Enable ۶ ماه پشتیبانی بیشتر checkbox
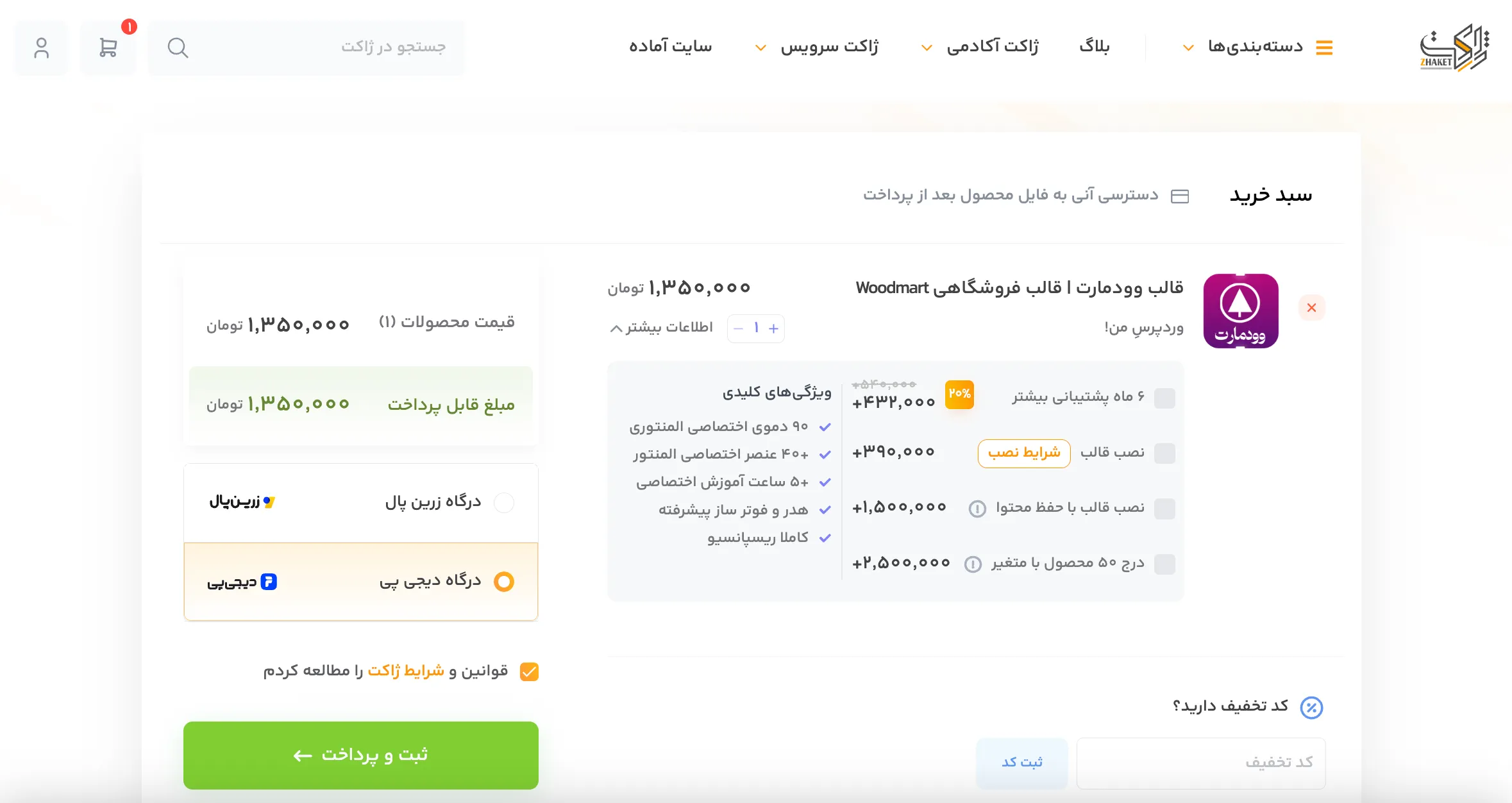Image resolution: width=1512 pixels, height=803 pixels. point(1164,398)
